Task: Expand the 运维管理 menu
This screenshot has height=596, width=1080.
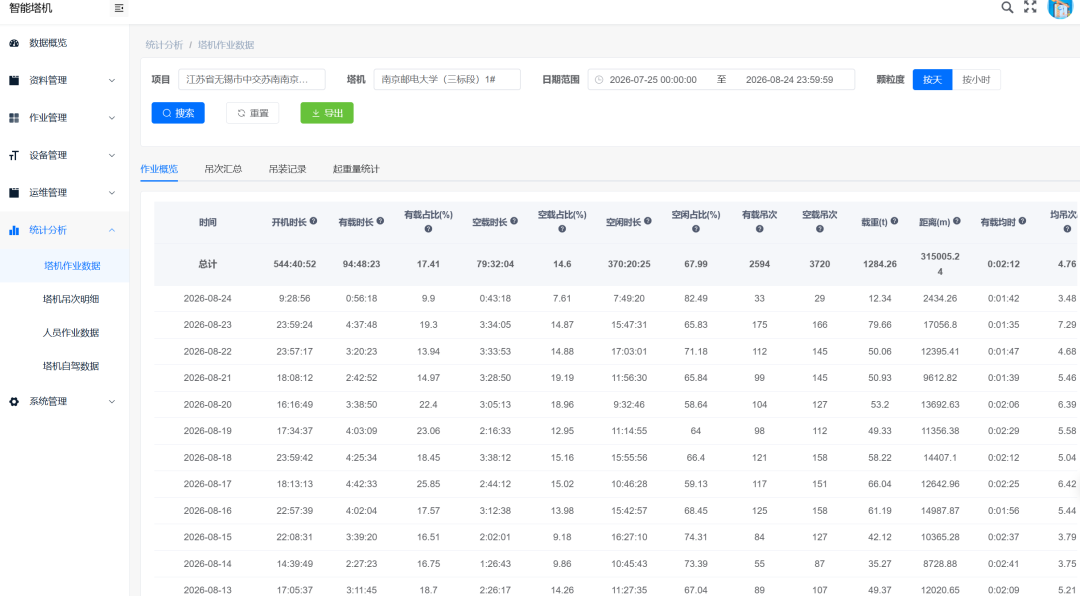Action: pos(112,193)
